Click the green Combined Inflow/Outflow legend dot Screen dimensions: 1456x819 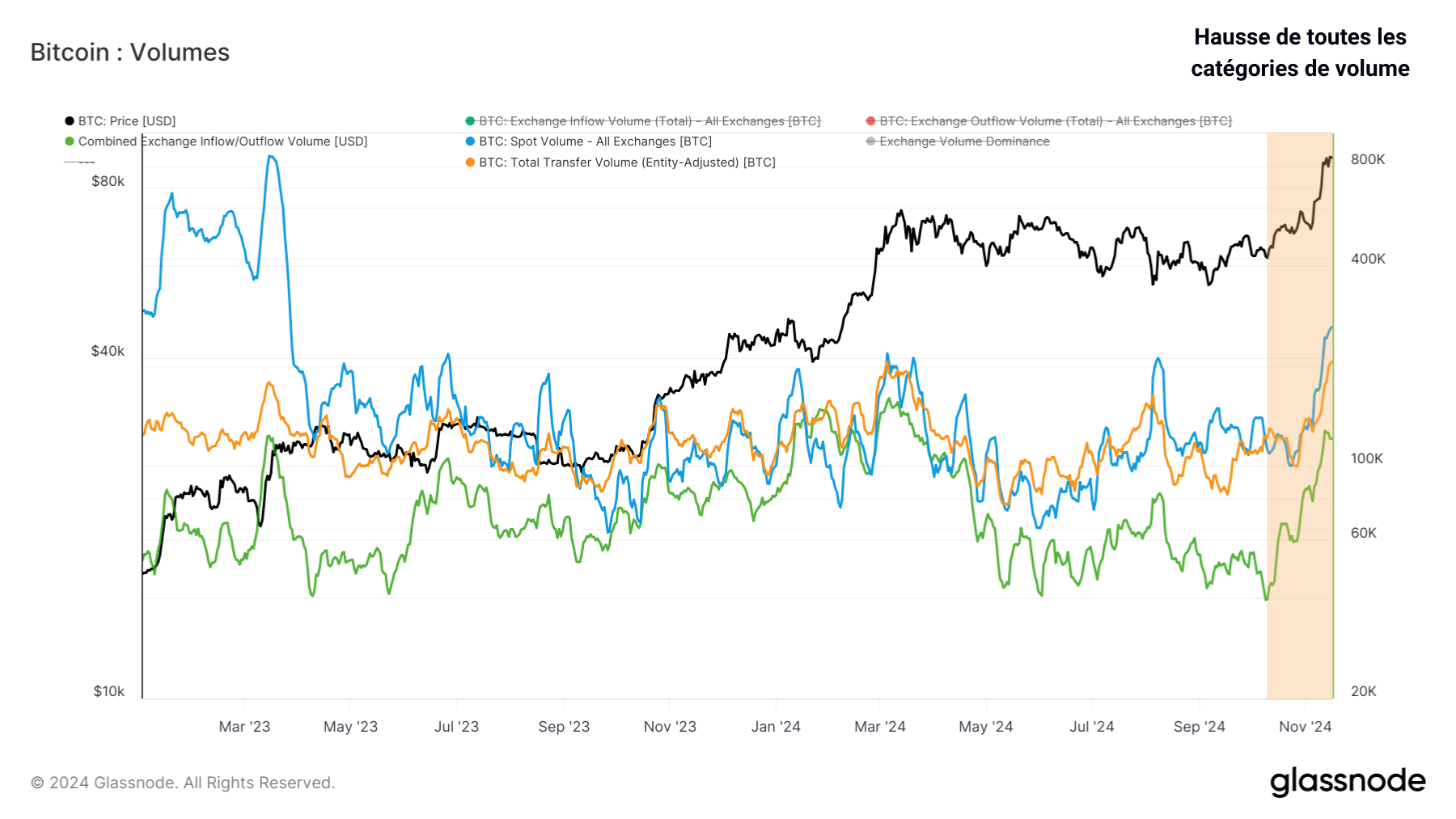point(70,141)
